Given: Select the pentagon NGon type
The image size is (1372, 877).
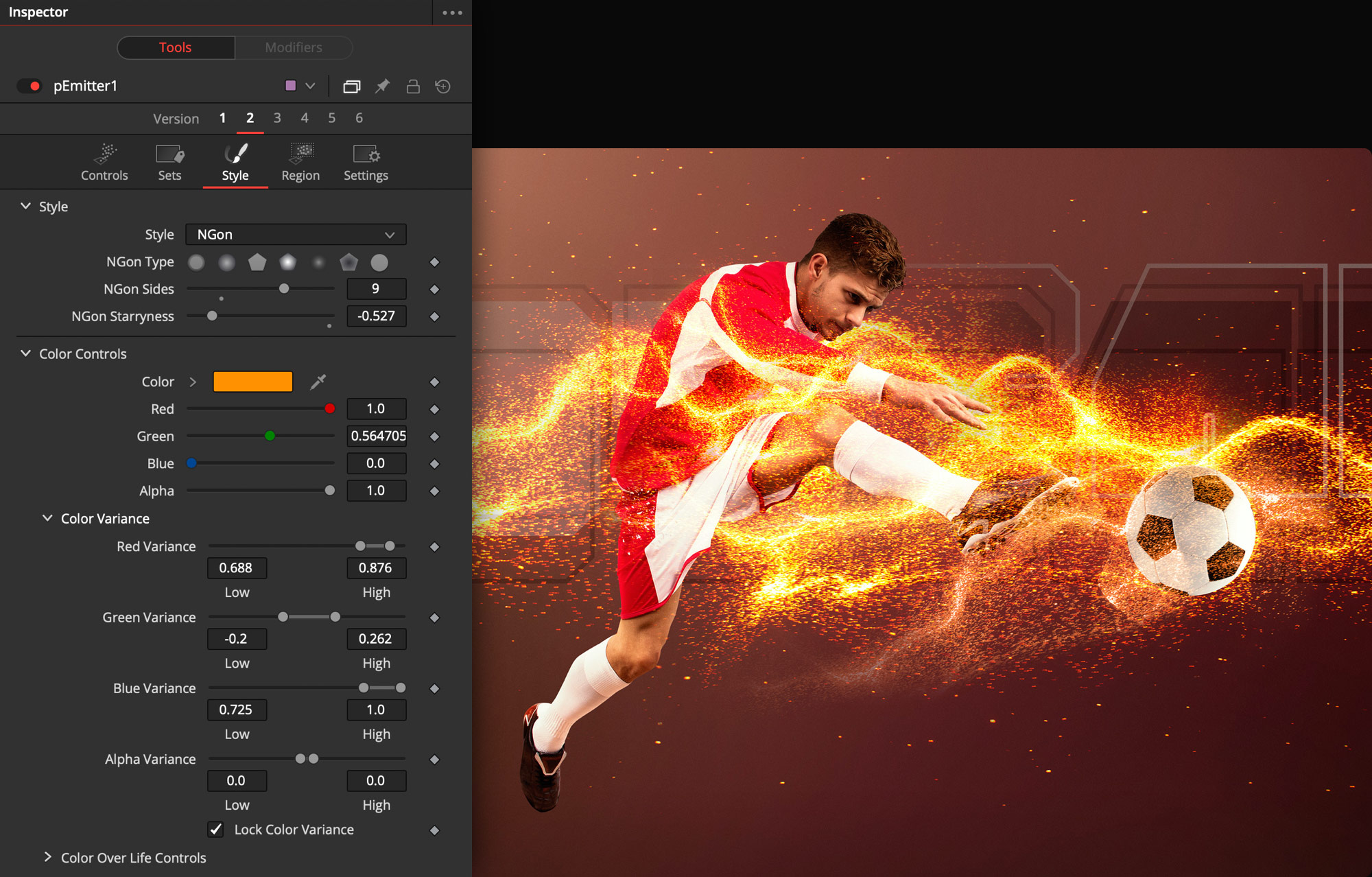Looking at the screenshot, I should coord(257,262).
